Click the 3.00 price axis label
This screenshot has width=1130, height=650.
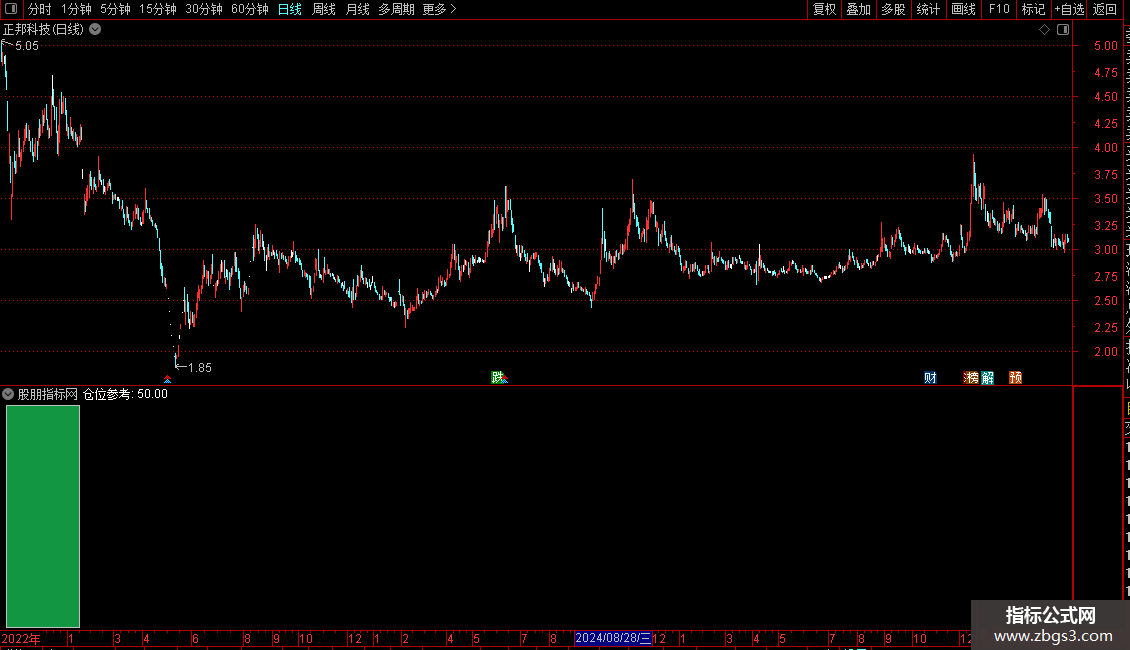point(1105,250)
